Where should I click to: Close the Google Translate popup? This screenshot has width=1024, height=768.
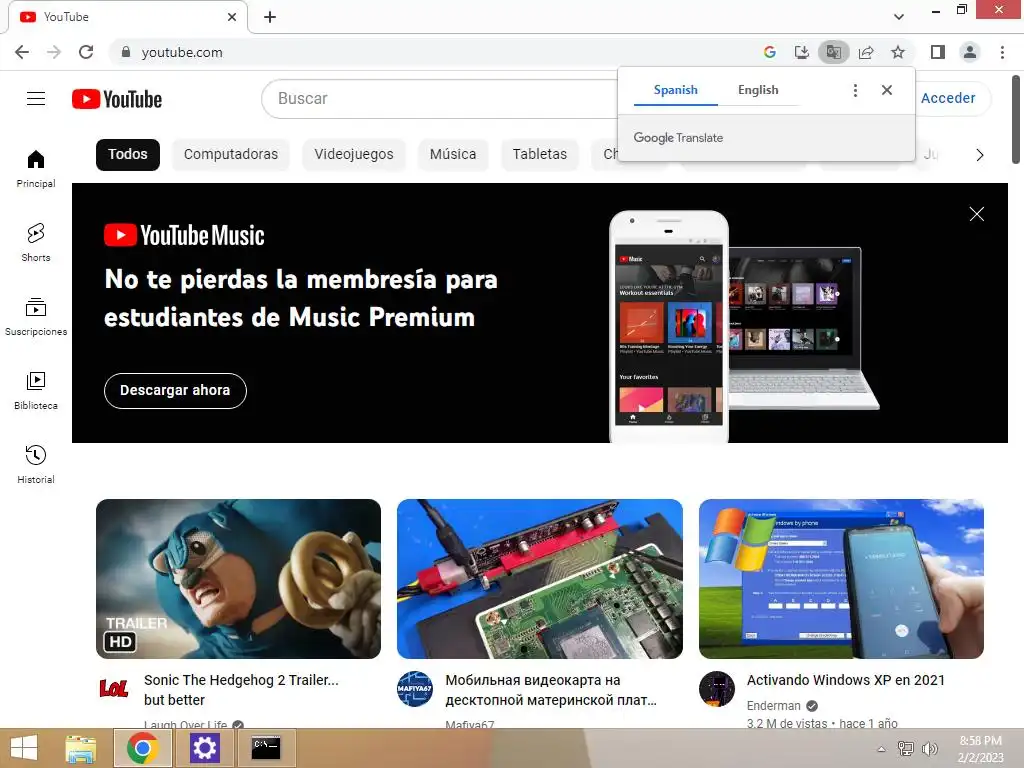[x=886, y=90]
